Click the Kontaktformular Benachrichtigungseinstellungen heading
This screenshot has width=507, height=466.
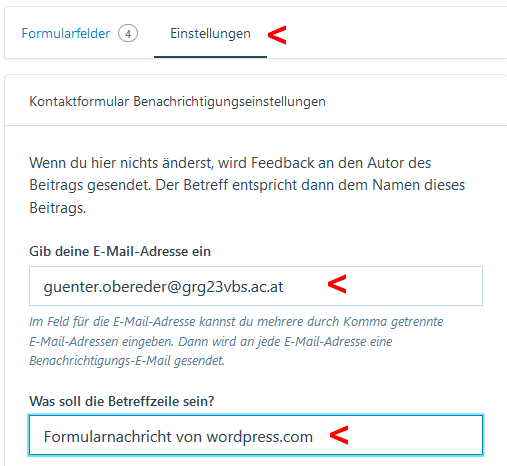177,101
